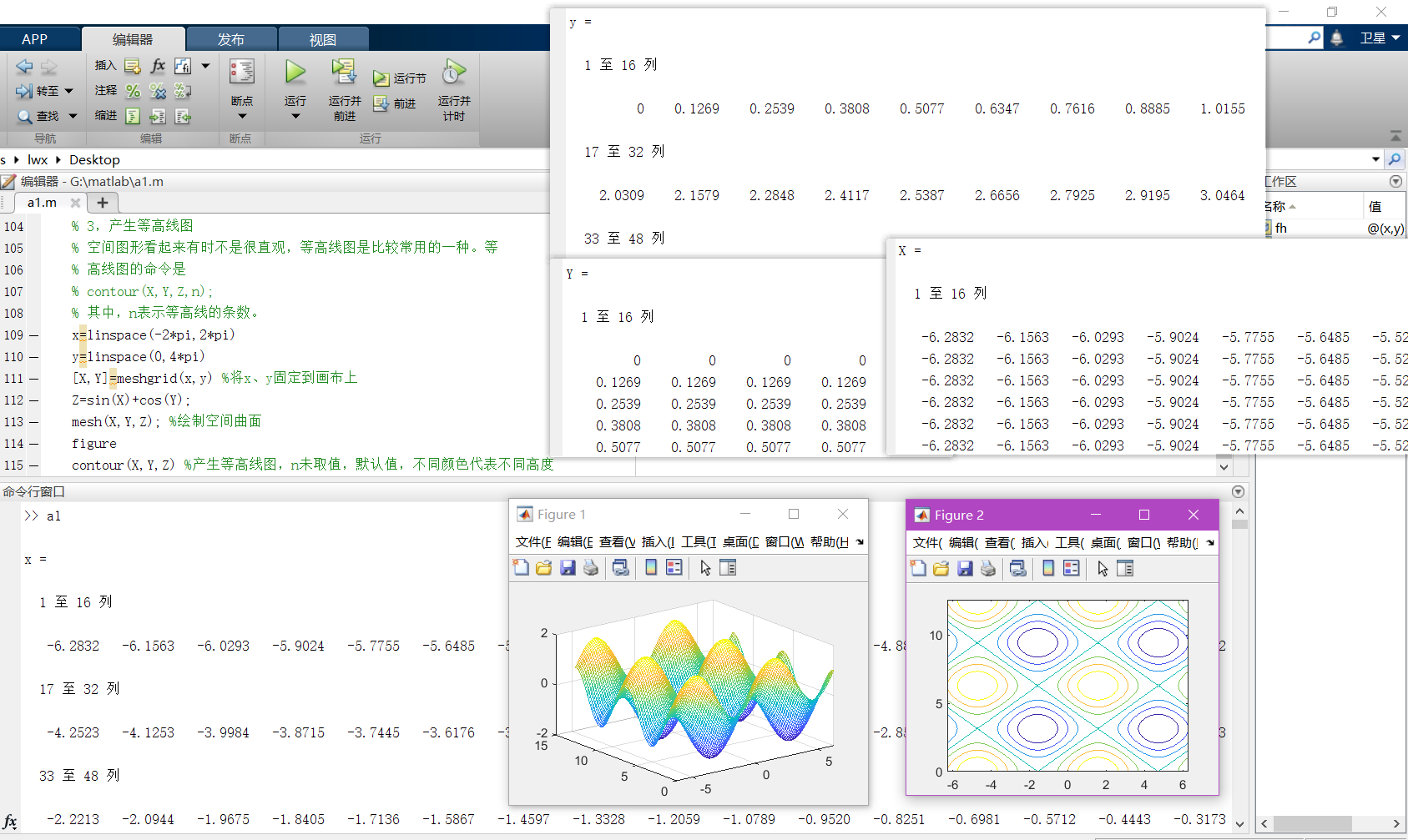Switch to the APP tab

click(35, 39)
